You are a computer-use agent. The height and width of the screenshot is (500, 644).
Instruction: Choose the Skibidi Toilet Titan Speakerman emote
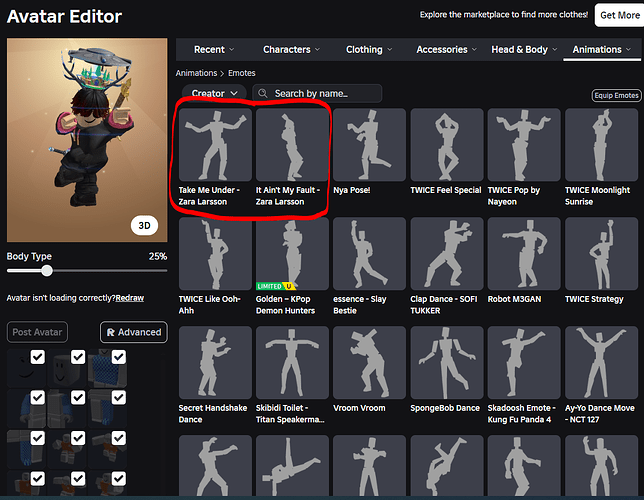[292, 362]
